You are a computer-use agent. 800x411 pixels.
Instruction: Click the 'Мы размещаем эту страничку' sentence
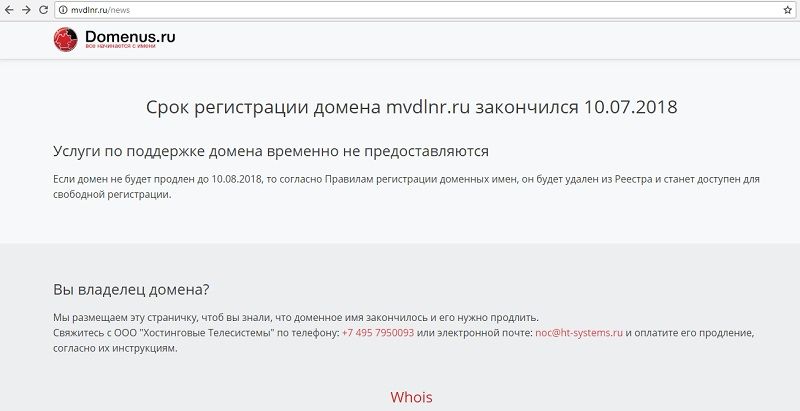[300, 316]
